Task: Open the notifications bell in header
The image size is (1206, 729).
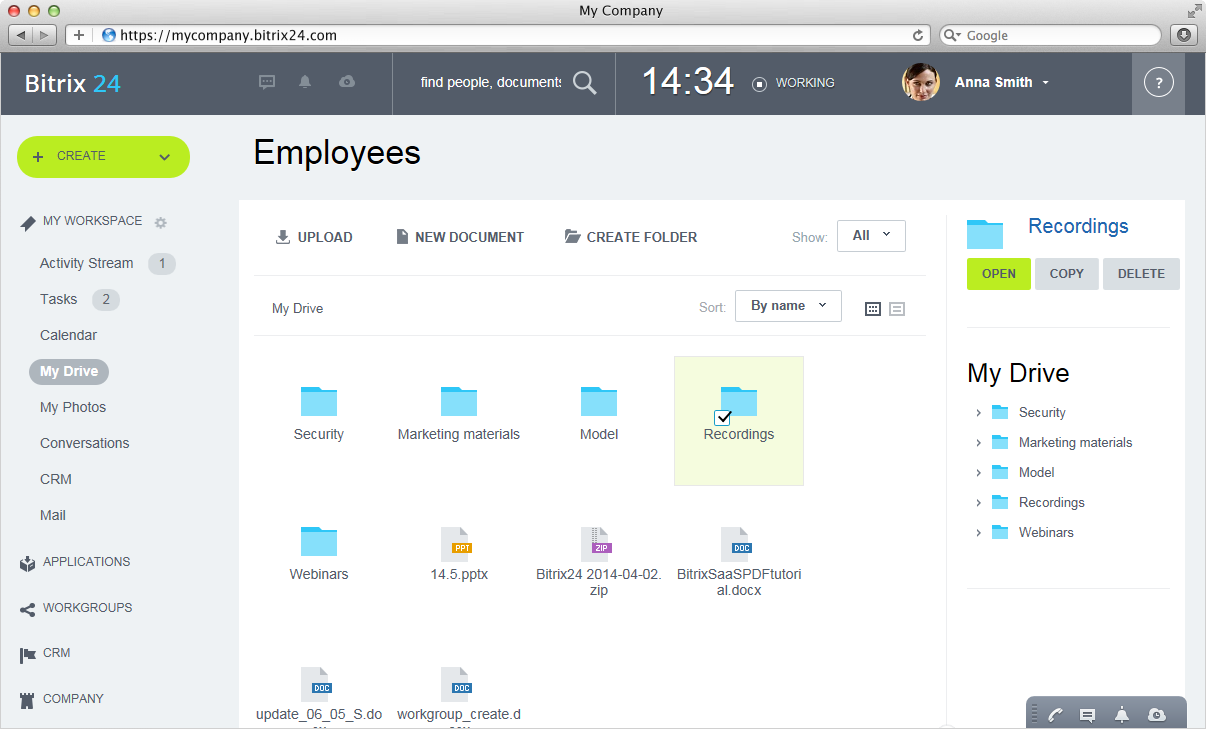Action: [306, 82]
